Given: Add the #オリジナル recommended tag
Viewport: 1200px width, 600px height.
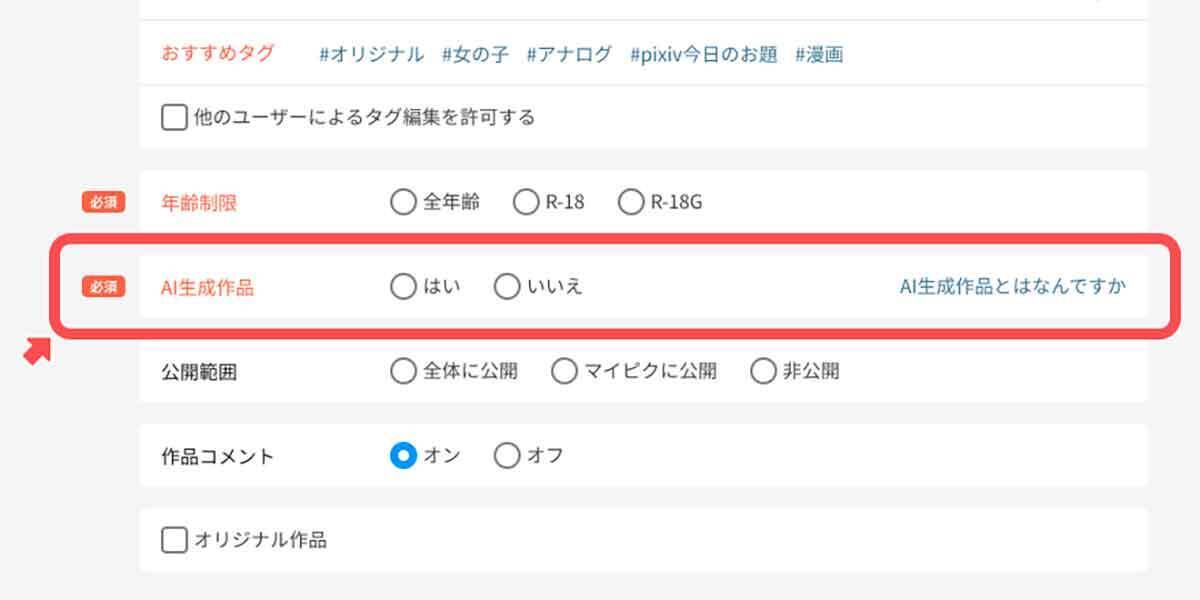Looking at the screenshot, I should click(371, 55).
